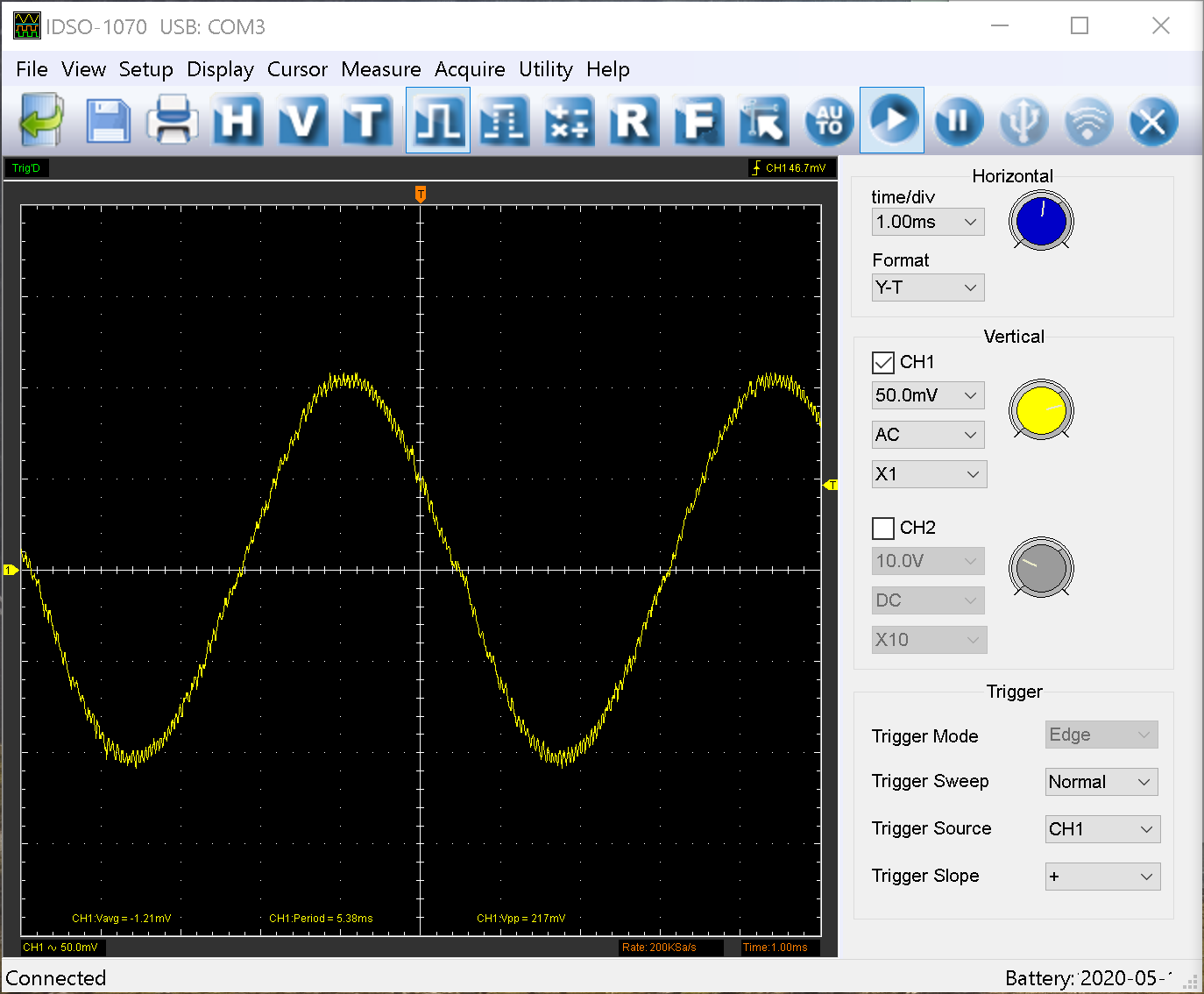Toggle the dotted square-wave display icon
Viewport: 1204px width, 994px height.
click(504, 120)
